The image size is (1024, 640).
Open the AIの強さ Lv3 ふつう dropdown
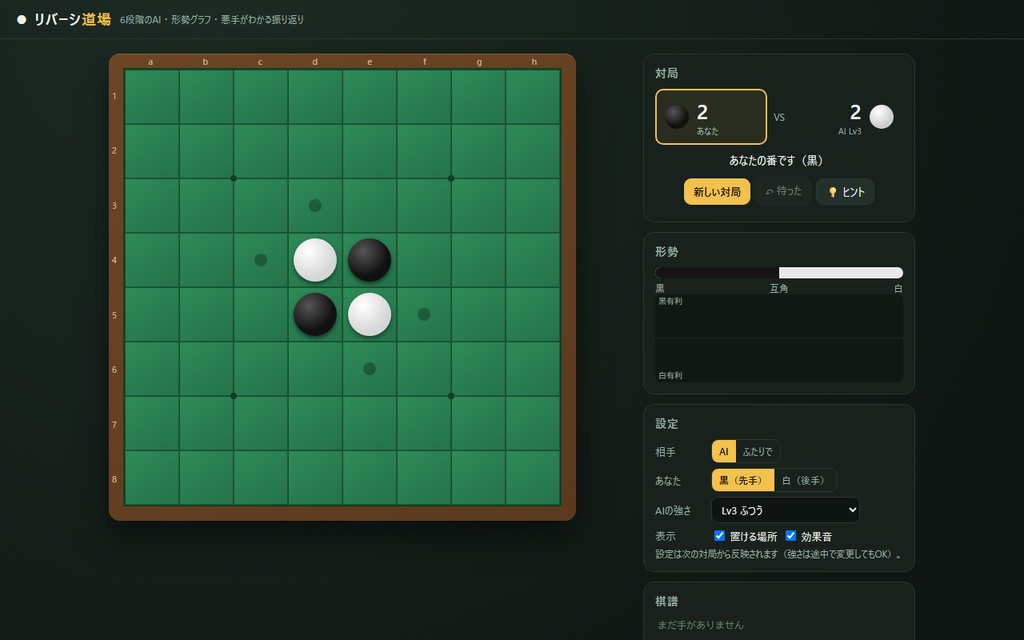point(785,510)
